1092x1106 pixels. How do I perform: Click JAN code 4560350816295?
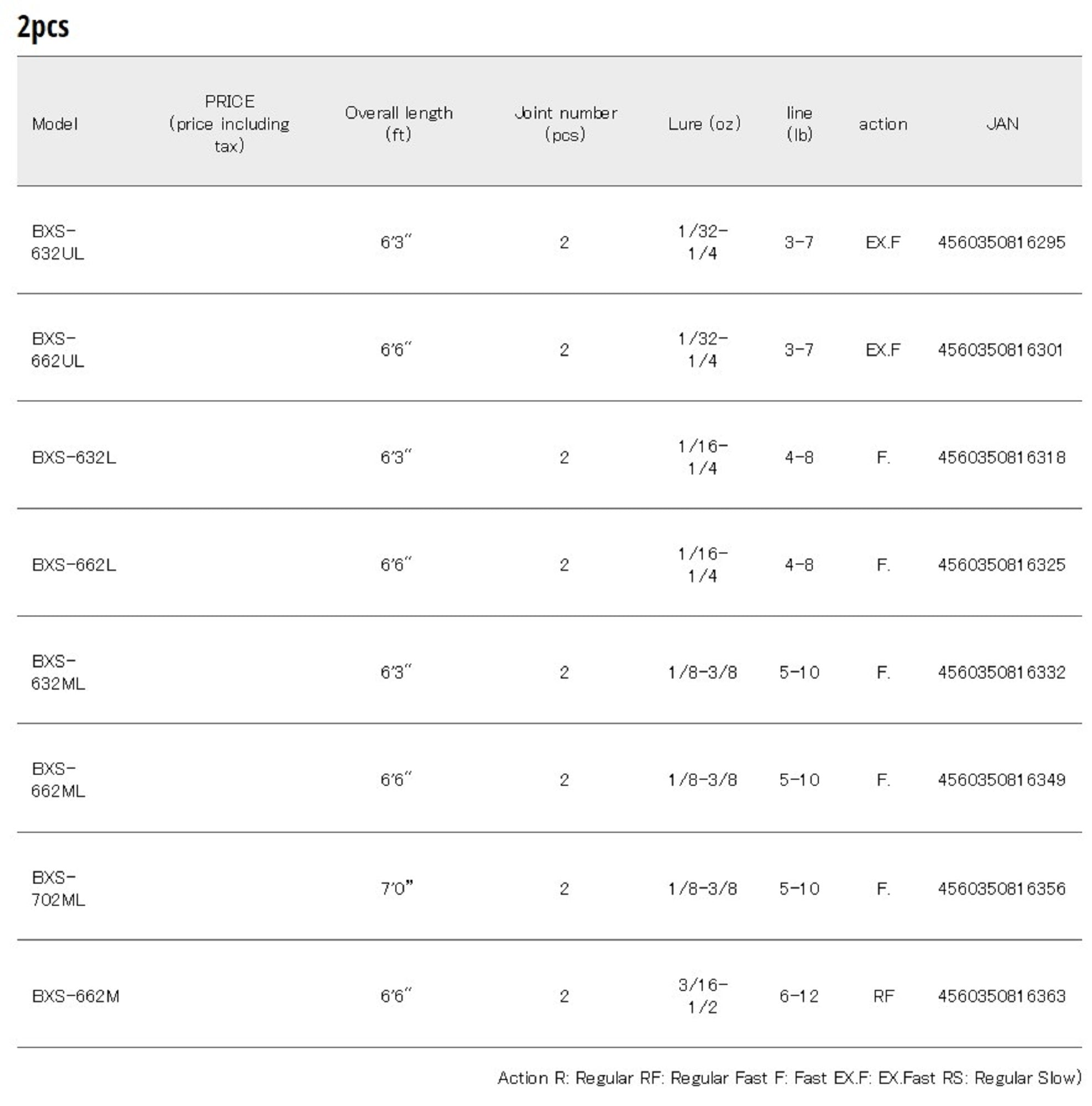pos(1001,242)
